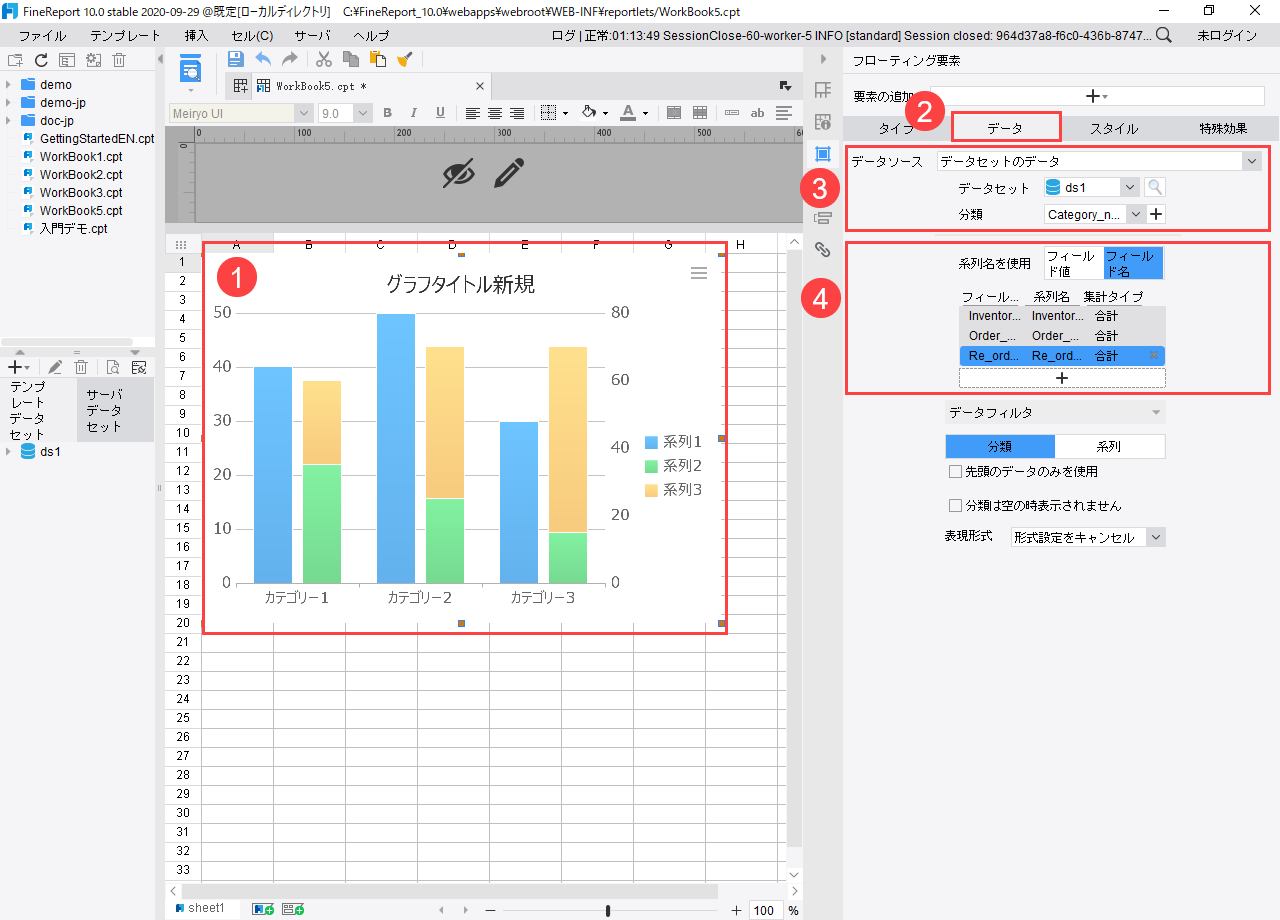Expand the demo-jp folder in file tree

(9, 103)
